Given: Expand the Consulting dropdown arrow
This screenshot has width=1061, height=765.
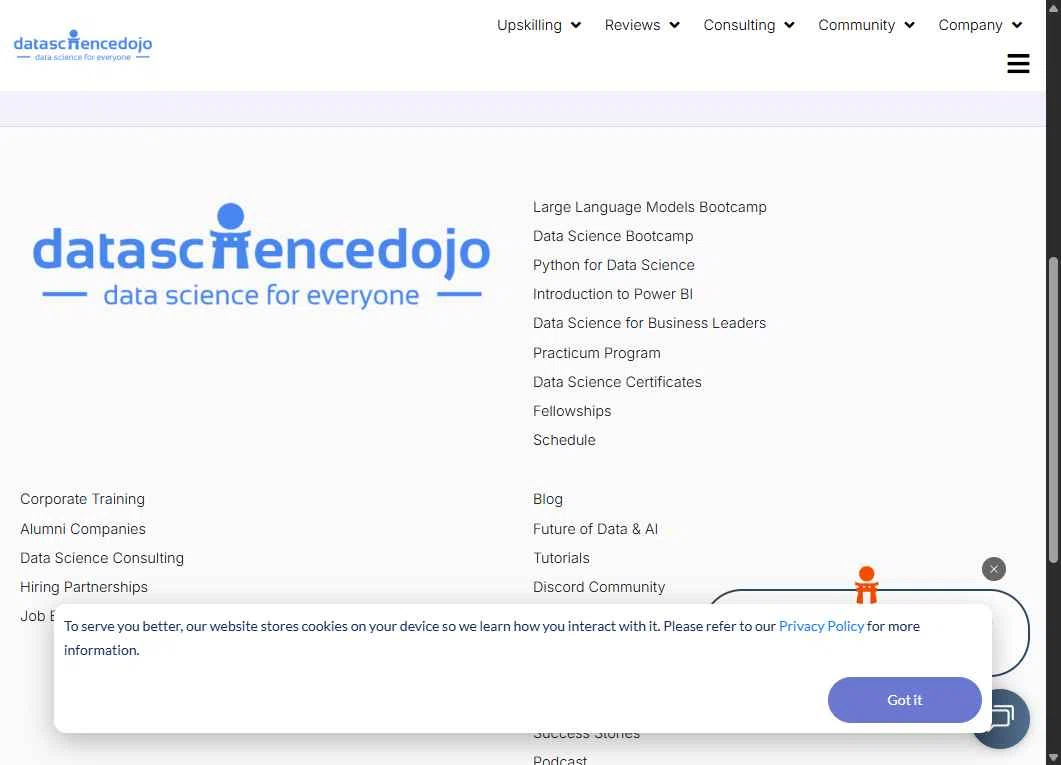Looking at the screenshot, I should click(789, 25).
